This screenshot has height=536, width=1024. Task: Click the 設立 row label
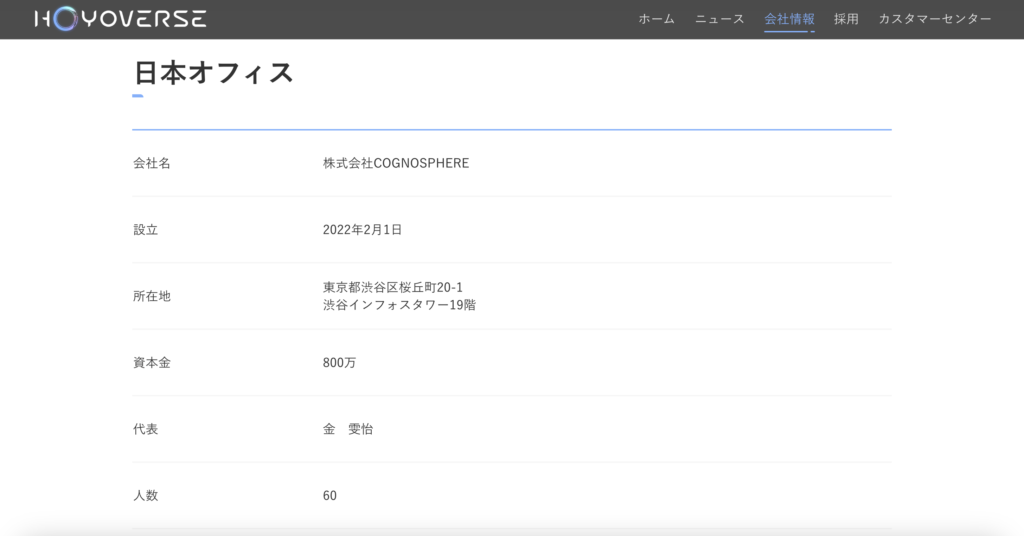click(x=146, y=230)
